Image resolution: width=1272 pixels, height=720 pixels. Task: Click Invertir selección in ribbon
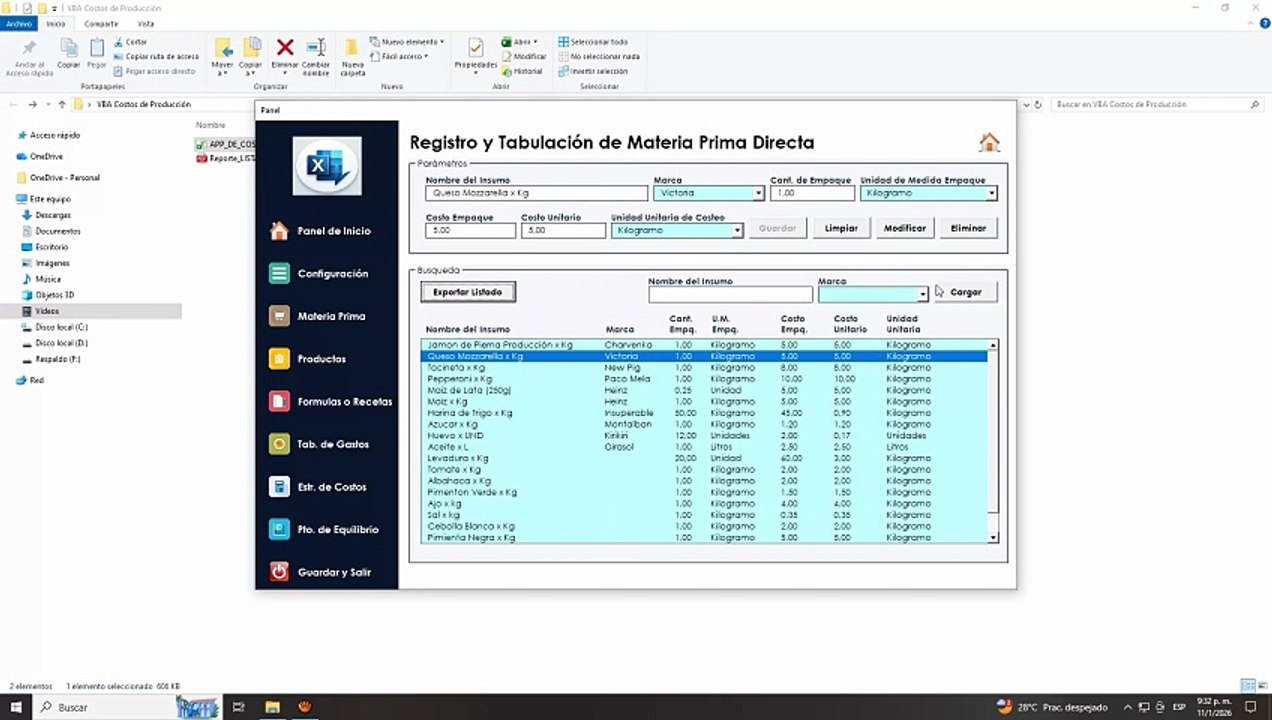(593, 71)
